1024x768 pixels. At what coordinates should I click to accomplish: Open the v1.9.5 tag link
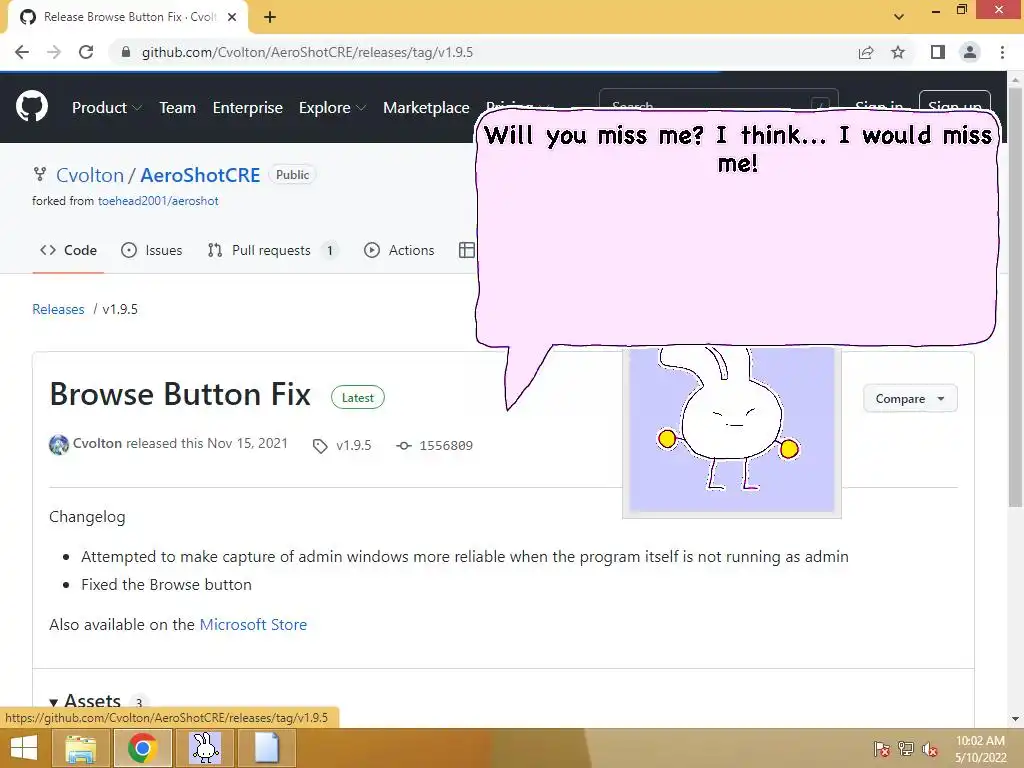[x=353, y=445]
